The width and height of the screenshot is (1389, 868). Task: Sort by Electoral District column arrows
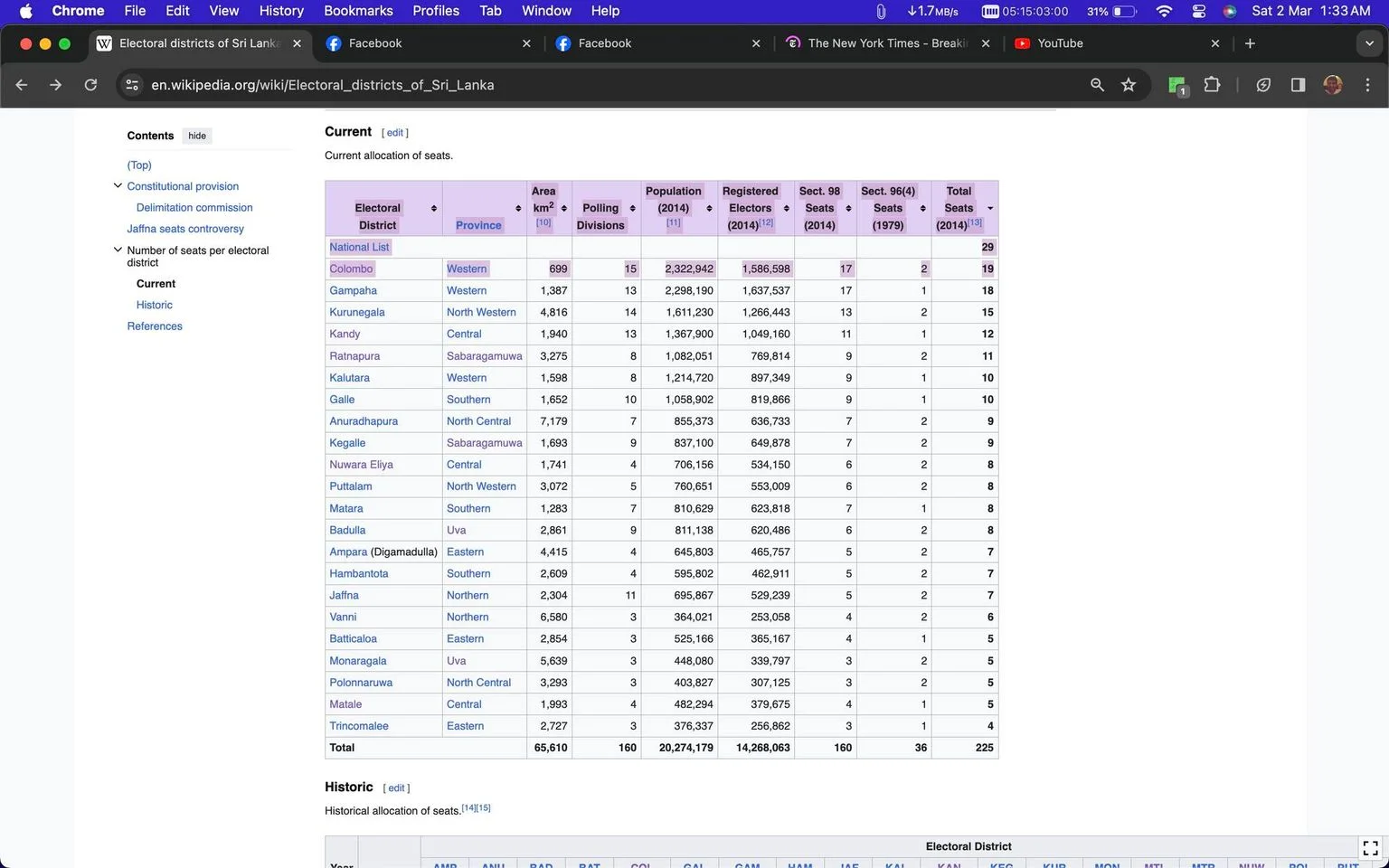(434, 209)
